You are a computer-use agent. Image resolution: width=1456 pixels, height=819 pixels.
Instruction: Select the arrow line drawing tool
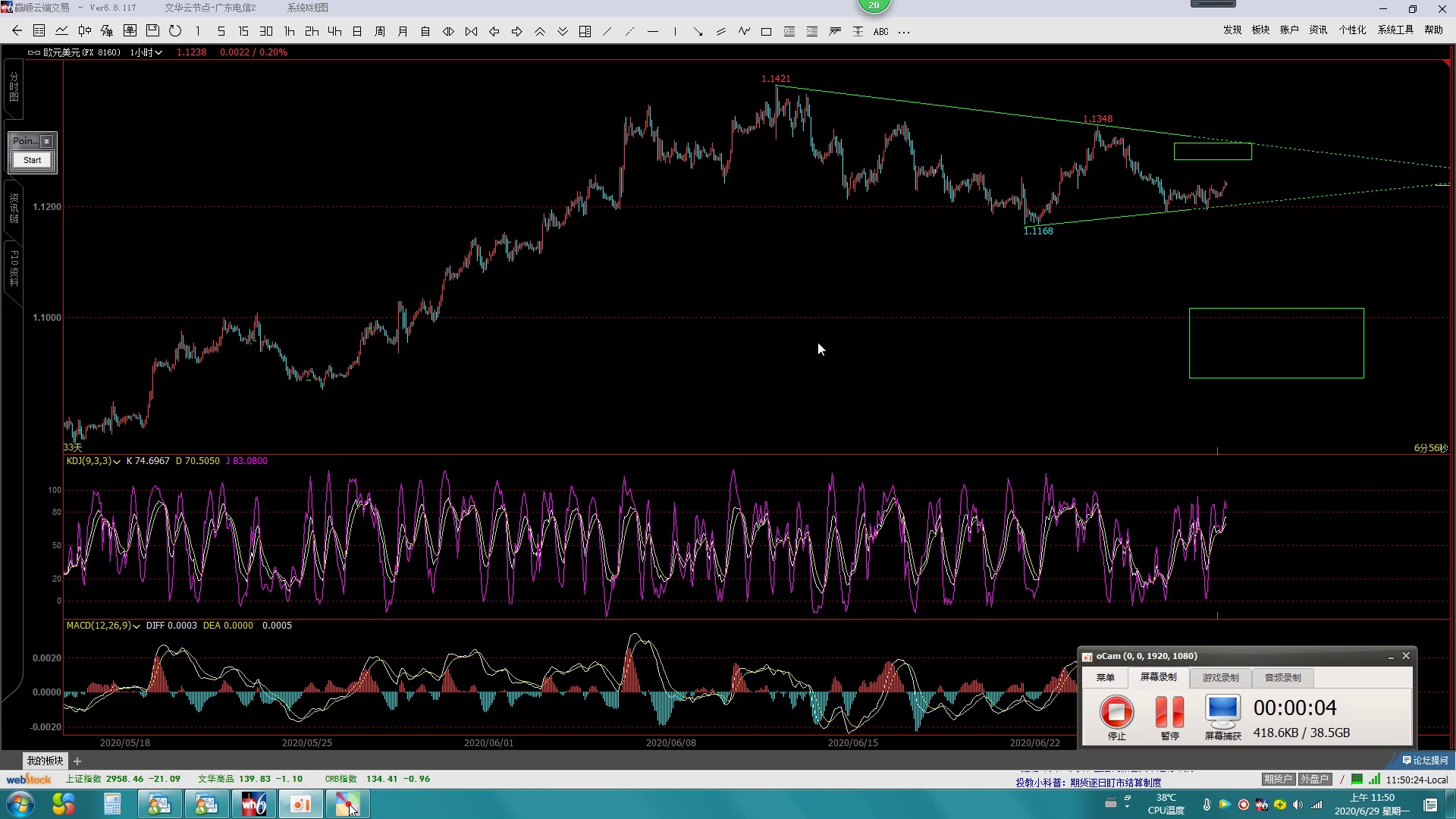point(698,32)
